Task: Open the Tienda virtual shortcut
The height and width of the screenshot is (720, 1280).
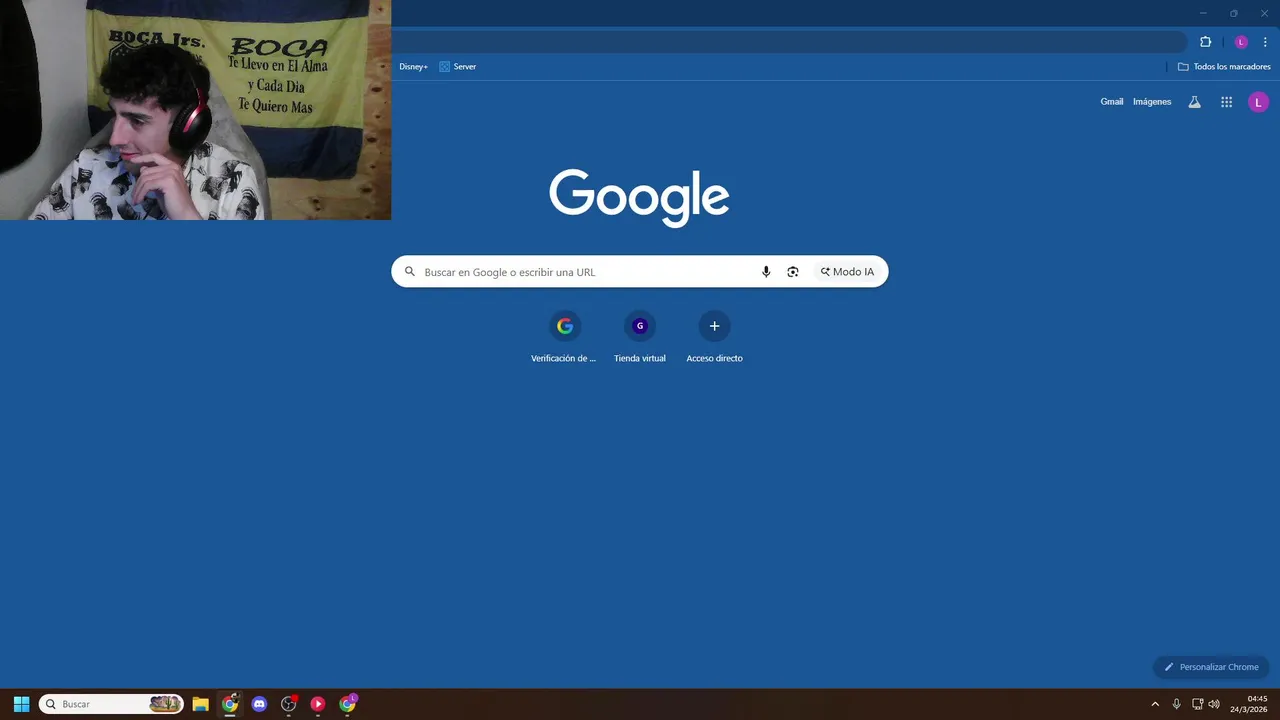Action: pyautogui.click(x=640, y=338)
